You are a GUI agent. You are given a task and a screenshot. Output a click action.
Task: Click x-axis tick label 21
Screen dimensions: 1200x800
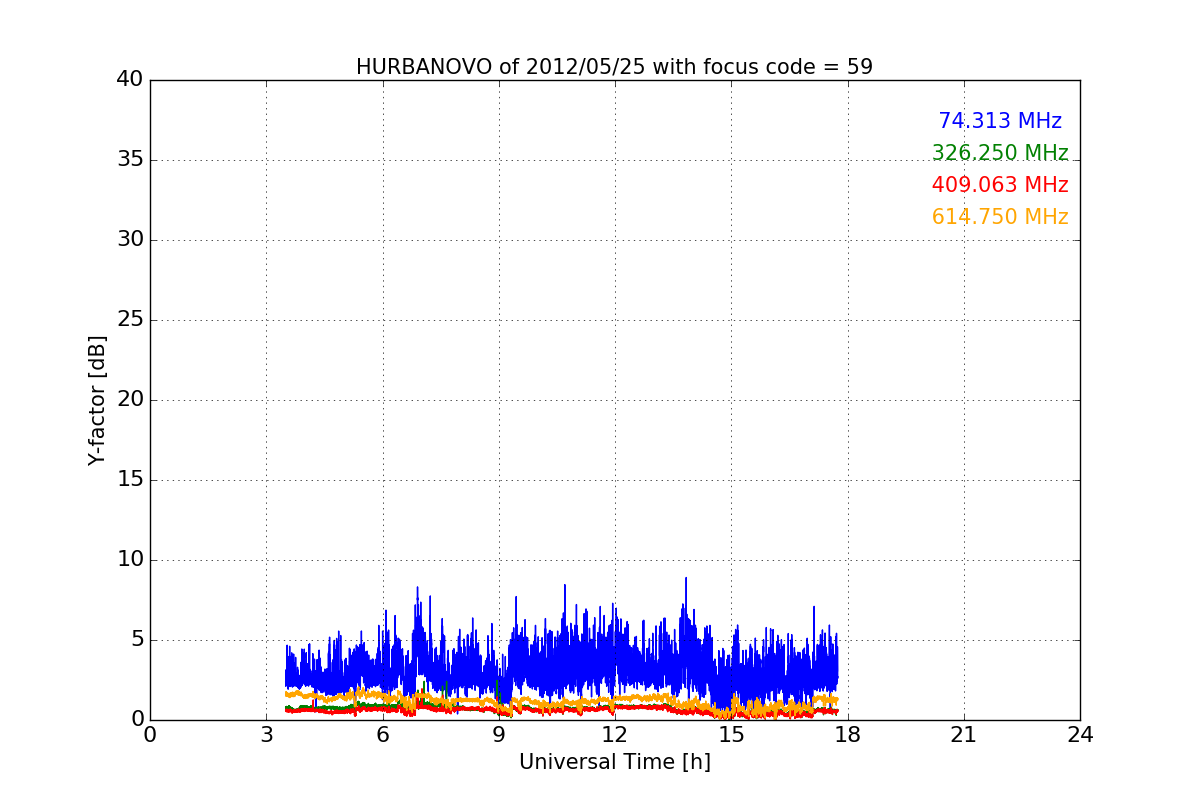964,735
